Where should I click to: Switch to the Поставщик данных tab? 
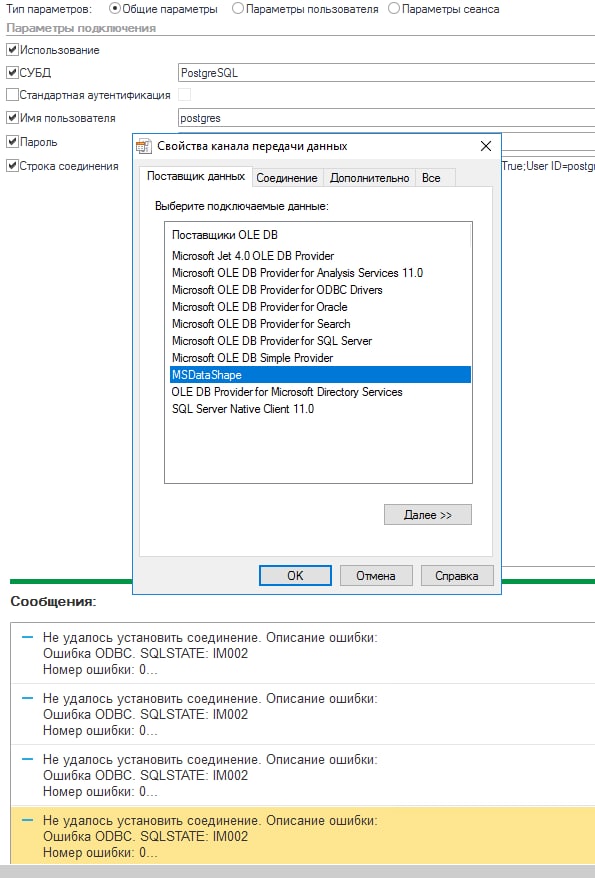196,176
